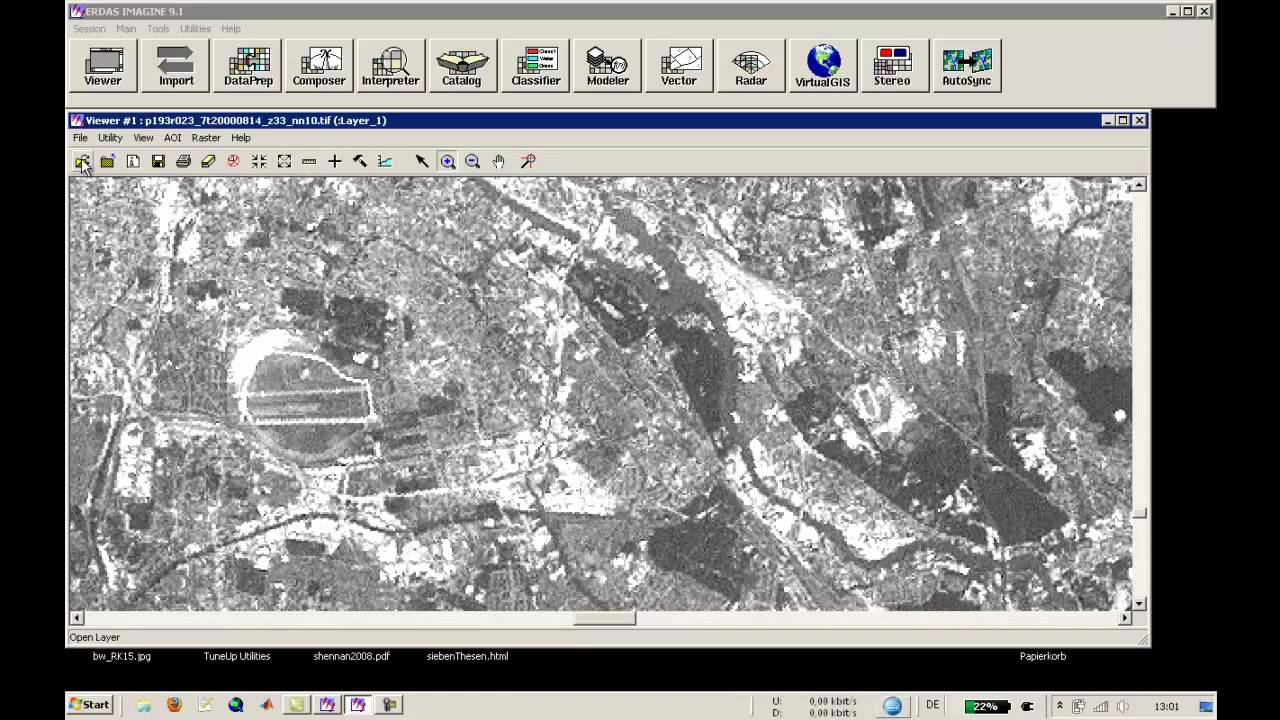Save the top layer with the floppy icon
1280x720 pixels.
(158, 161)
